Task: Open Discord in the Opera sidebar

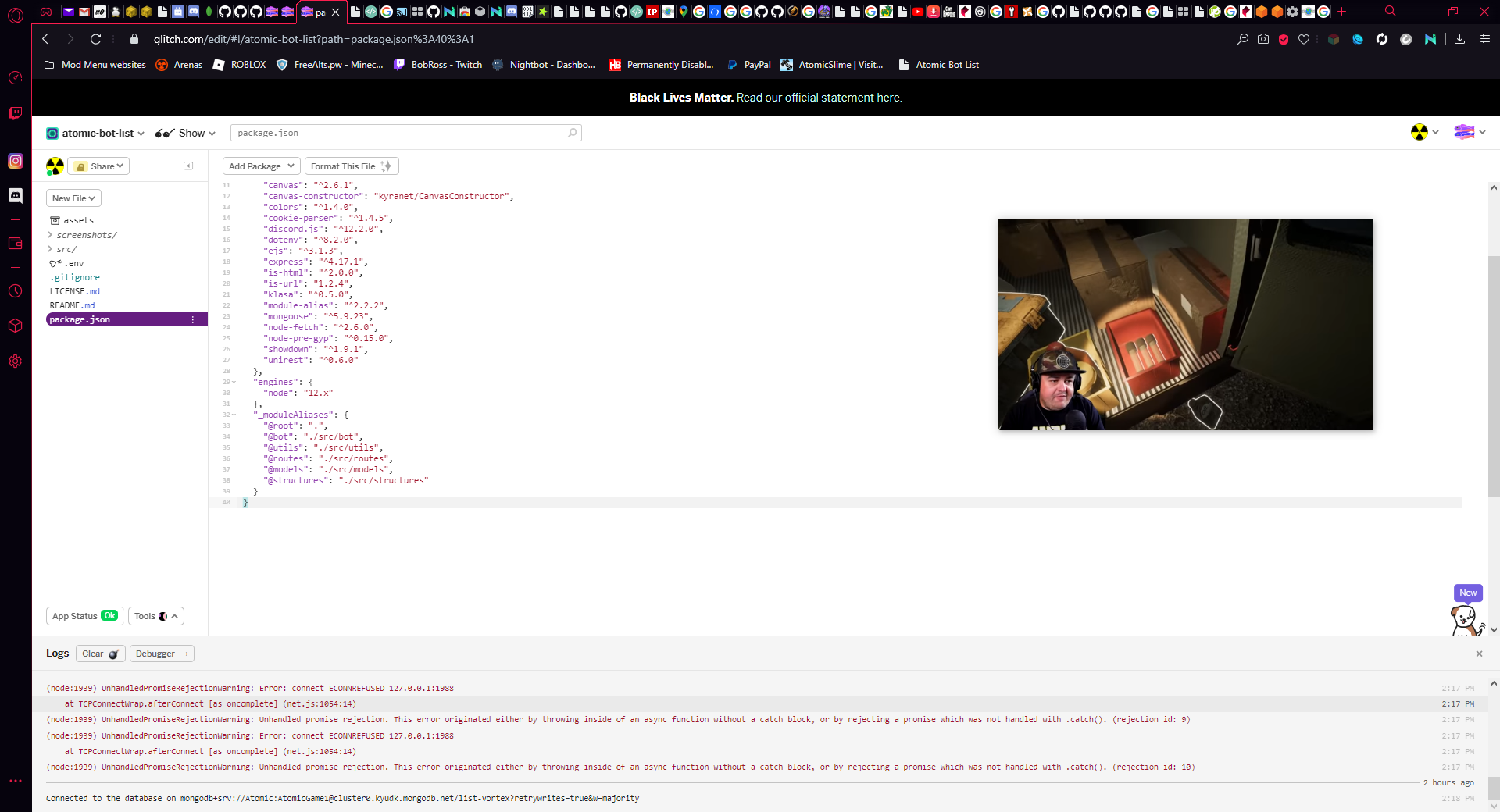Action: click(x=15, y=195)
